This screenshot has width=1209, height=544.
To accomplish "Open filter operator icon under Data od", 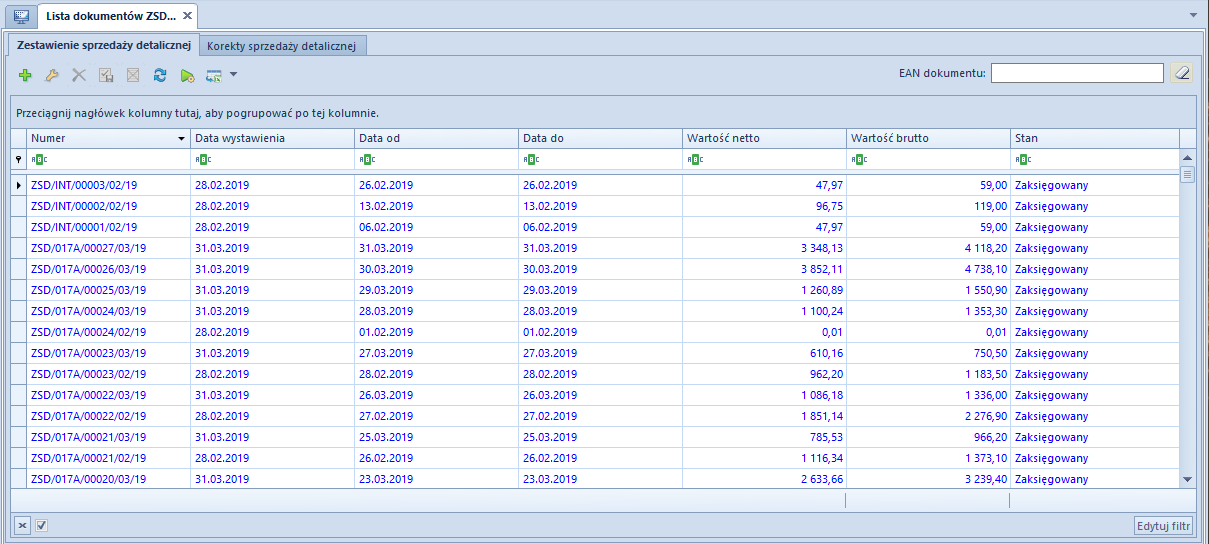I will [x=366, y=159].
